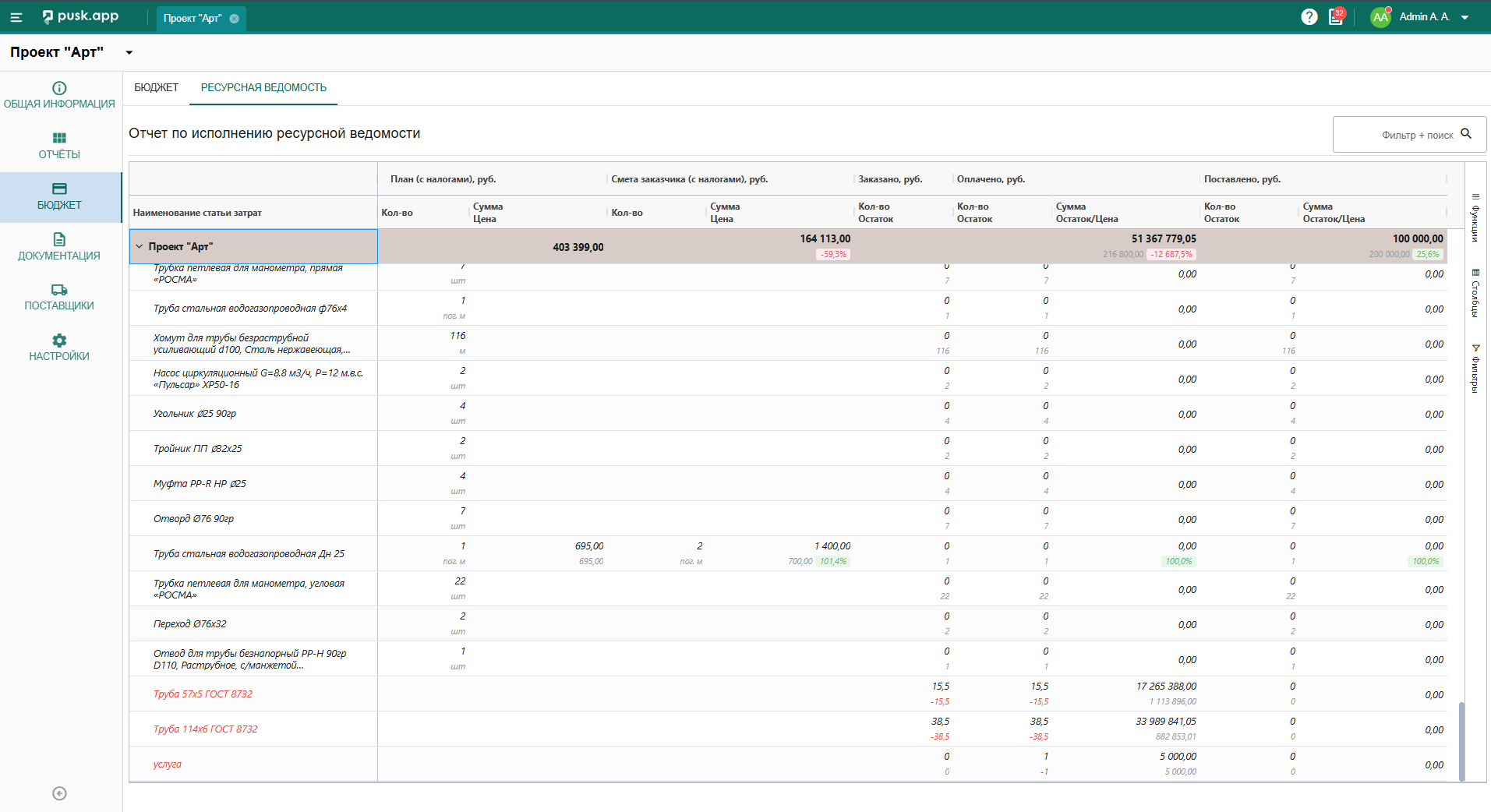Open Настройки gear section
The image size is (1491, 812).
pos(59,348)
